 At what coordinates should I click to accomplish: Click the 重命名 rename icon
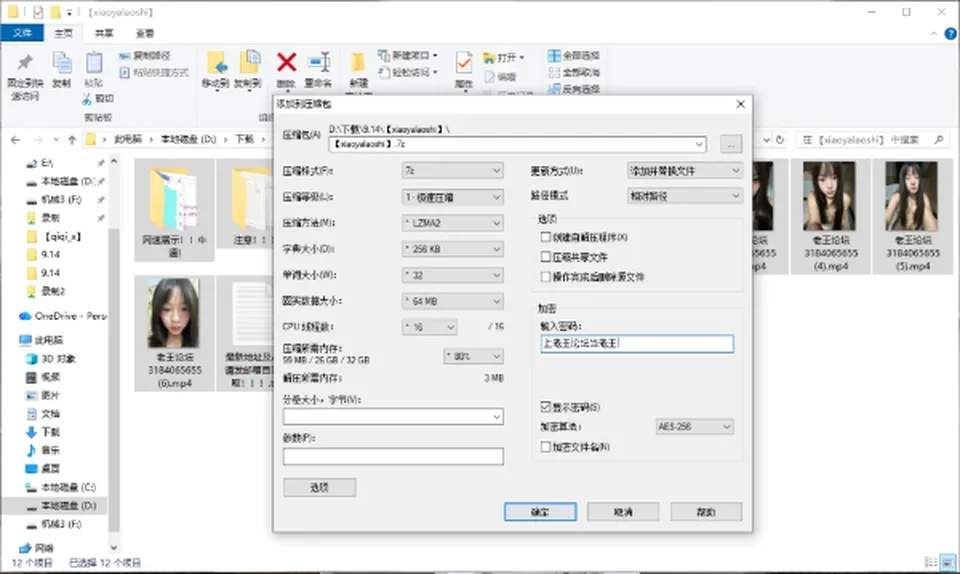319,62
